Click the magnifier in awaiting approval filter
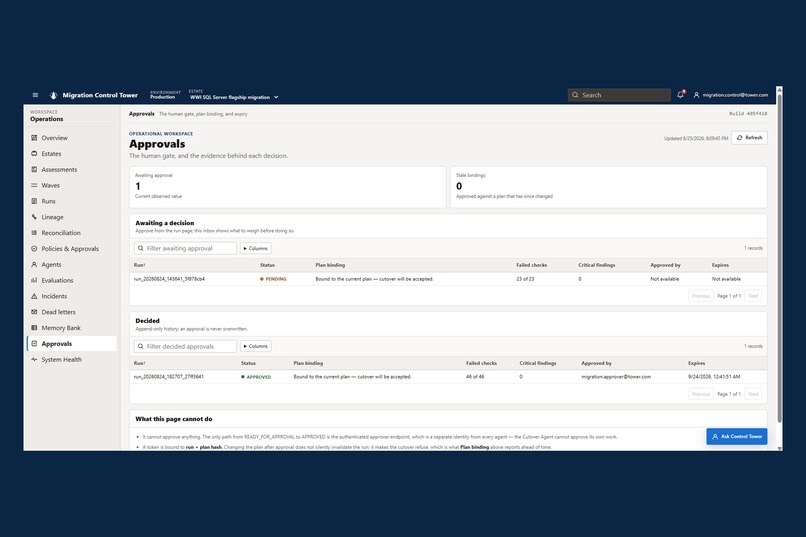This screenshot has width=806, height=537. click(x=140, y=248)
